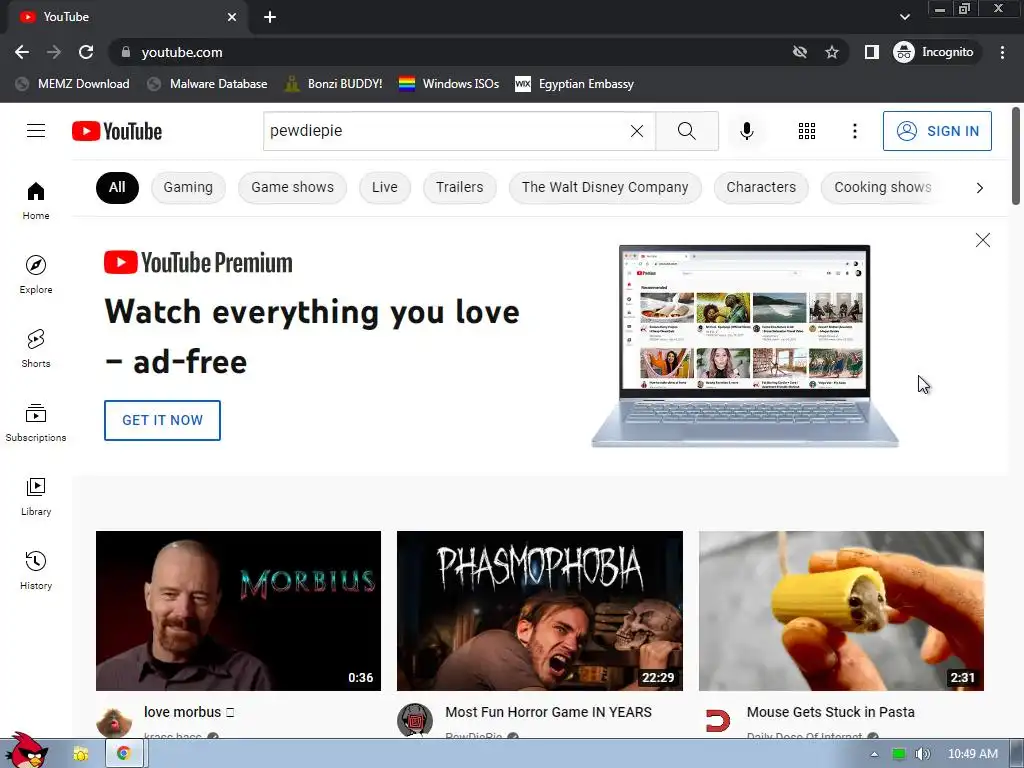Image resolution: width=1024 pixels, height=768 pixels.
Task: Open Subscriptions in the sidebar
Action: (x=36, y=423)
